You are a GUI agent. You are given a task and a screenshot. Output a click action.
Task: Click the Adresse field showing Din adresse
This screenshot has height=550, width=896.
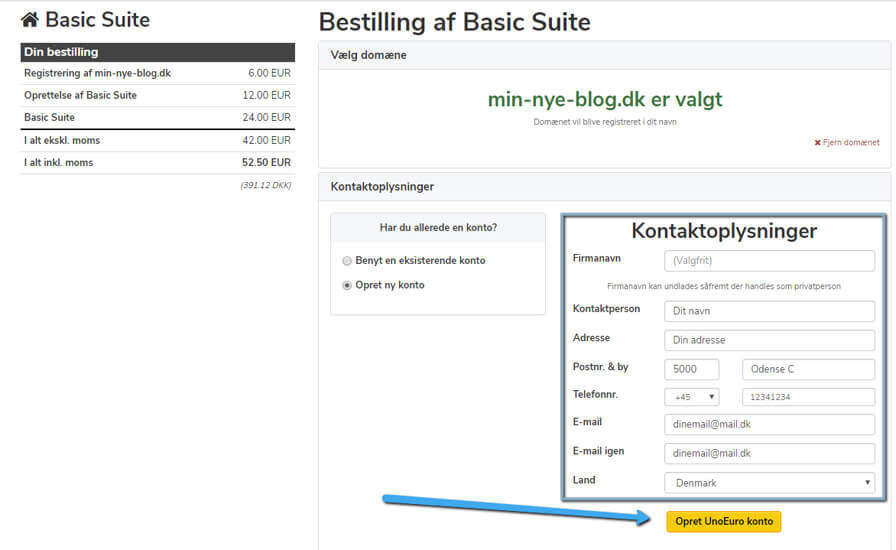pyautogui.click(x=769, y=340)
